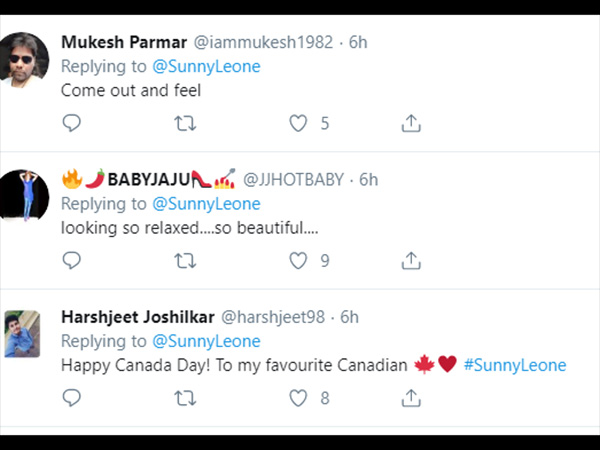
Task: Like Mukesh Parmar's tweet with 5 likes
Action: (298, 123)
